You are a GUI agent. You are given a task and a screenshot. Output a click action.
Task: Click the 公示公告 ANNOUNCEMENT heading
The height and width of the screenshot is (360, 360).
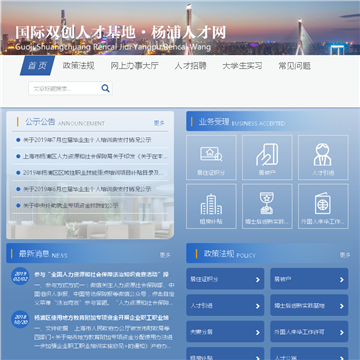pos(65,122)
